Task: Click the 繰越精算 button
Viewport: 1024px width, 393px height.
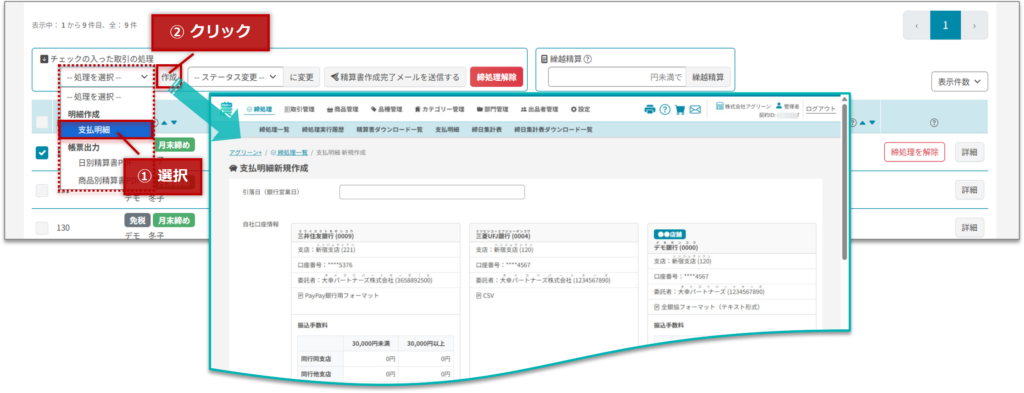Action: [x=708, y=77]
